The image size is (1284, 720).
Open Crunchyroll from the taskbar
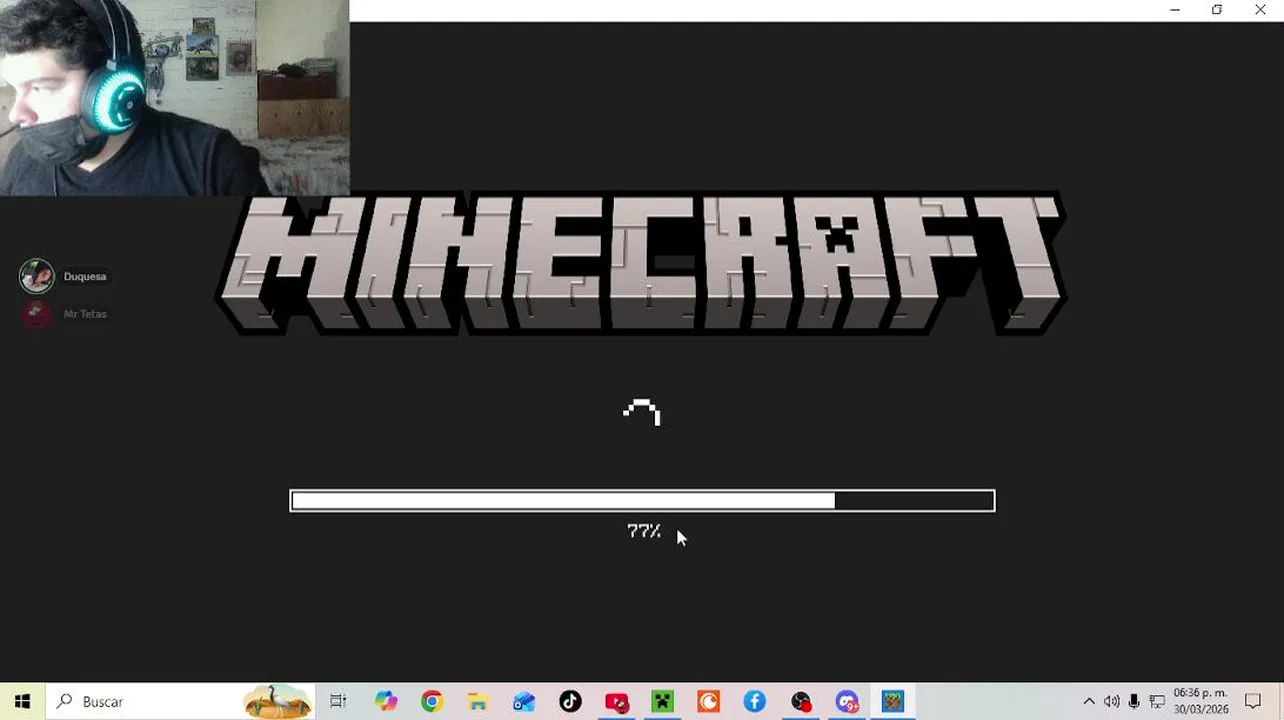click(x=709, y=701)
